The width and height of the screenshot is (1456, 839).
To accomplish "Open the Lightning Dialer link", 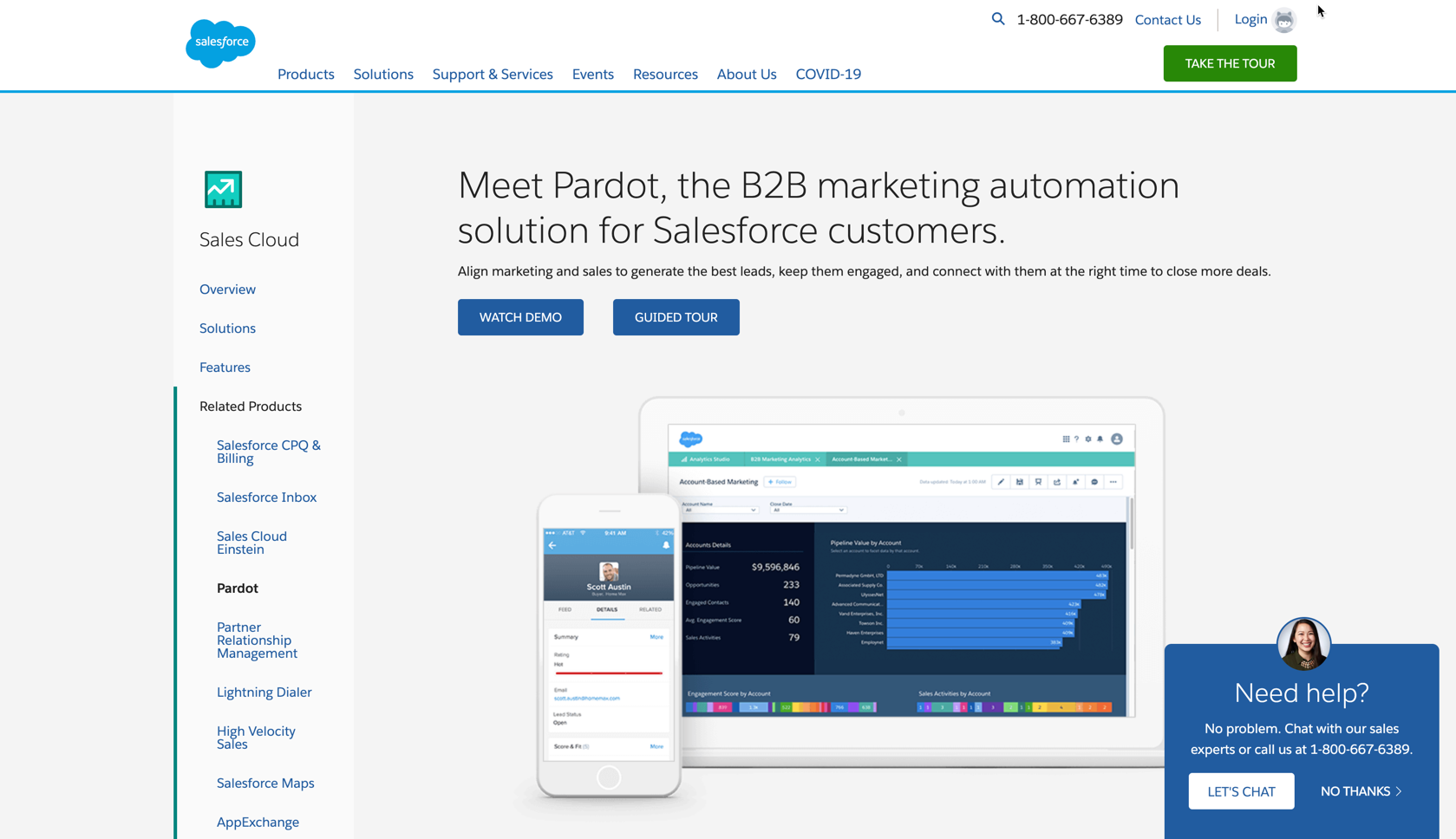I will [x=264, y=693].
